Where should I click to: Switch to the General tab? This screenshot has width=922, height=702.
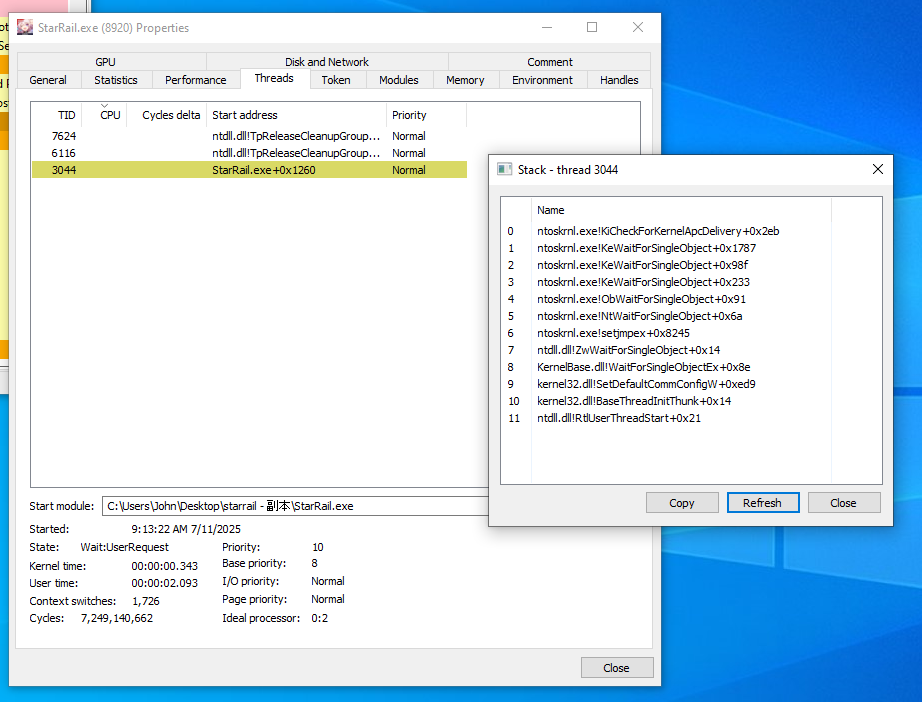point(48,80)
